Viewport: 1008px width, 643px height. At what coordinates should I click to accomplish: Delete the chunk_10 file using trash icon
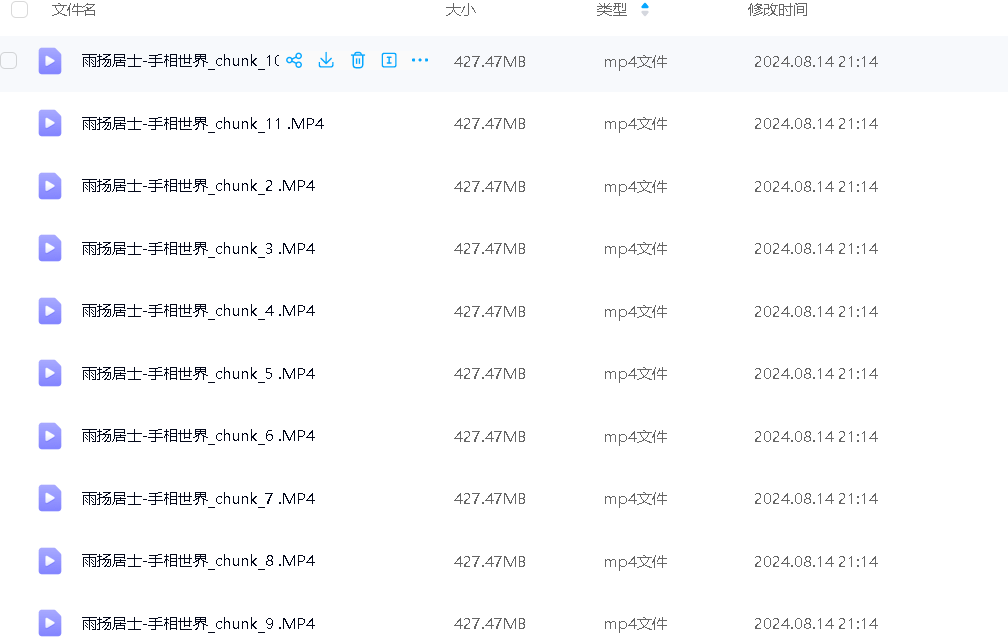(x=358, y=61)
